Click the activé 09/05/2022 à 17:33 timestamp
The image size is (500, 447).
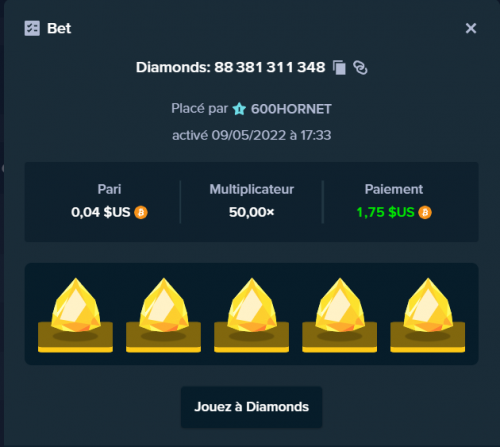pyautogui.click(x=252, y=135)
